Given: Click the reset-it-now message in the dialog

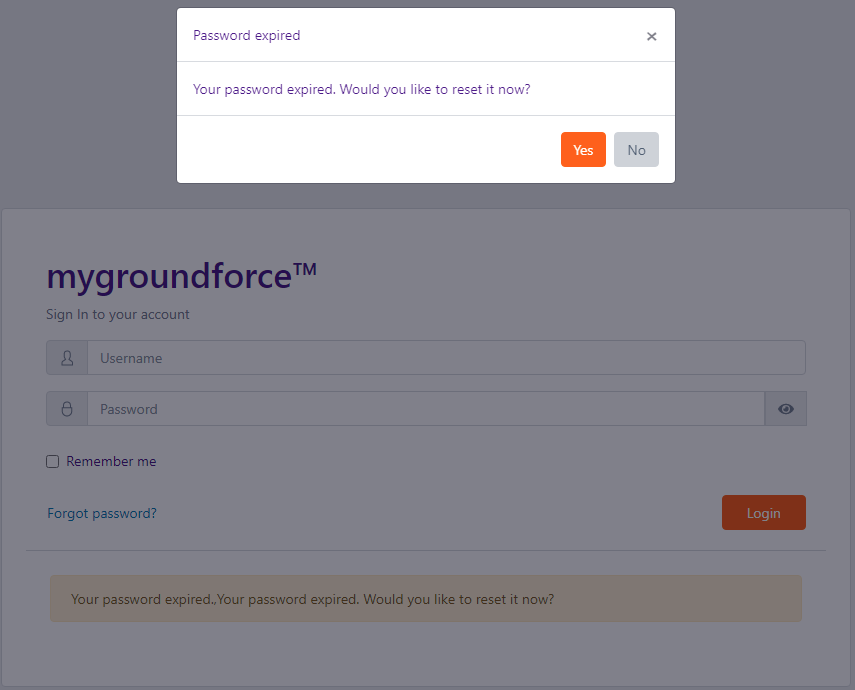Looking at the screenshot, I should 362,89.
